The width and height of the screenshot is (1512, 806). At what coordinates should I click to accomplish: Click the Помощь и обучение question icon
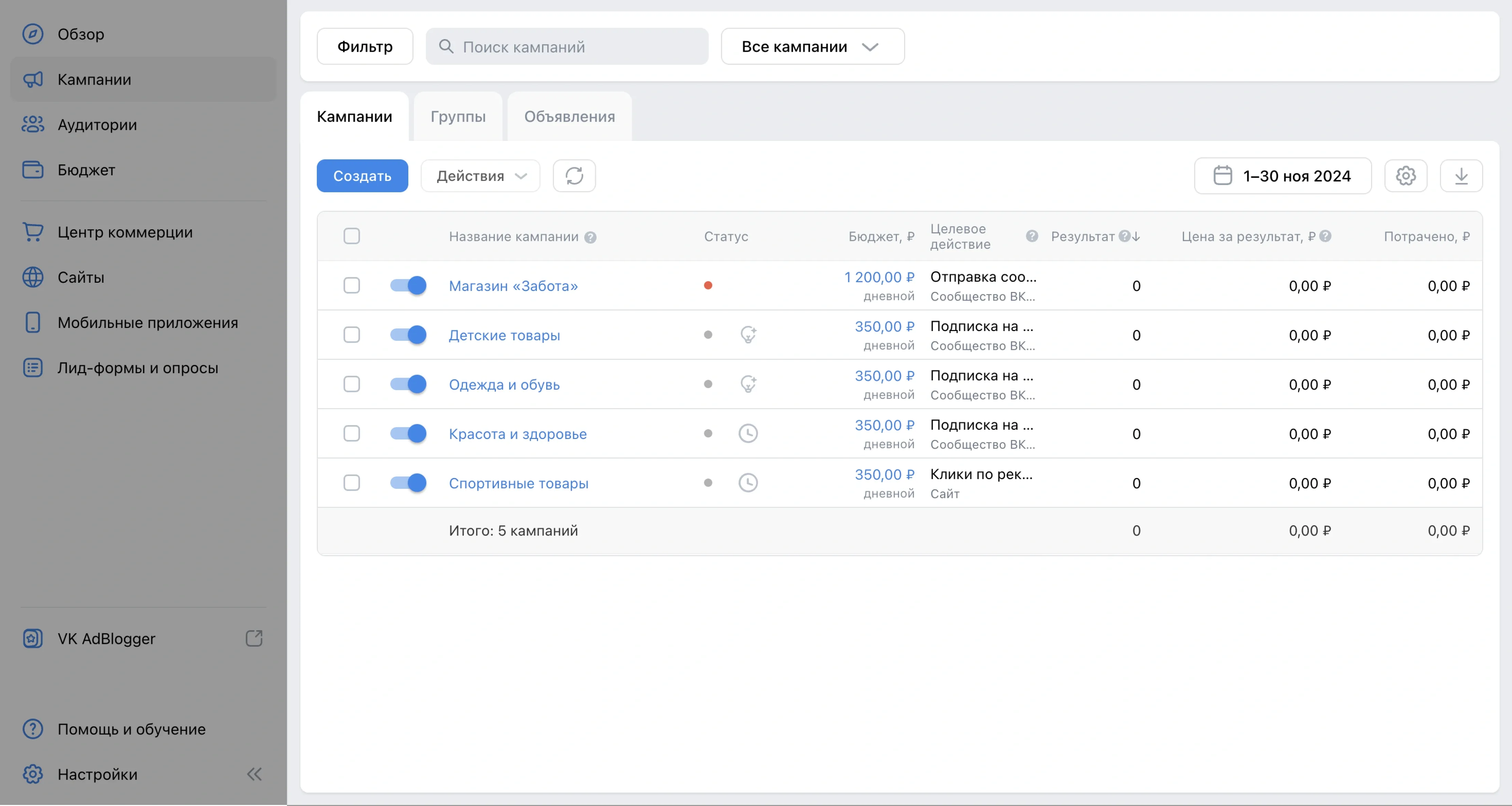click(x=33, y=729)
